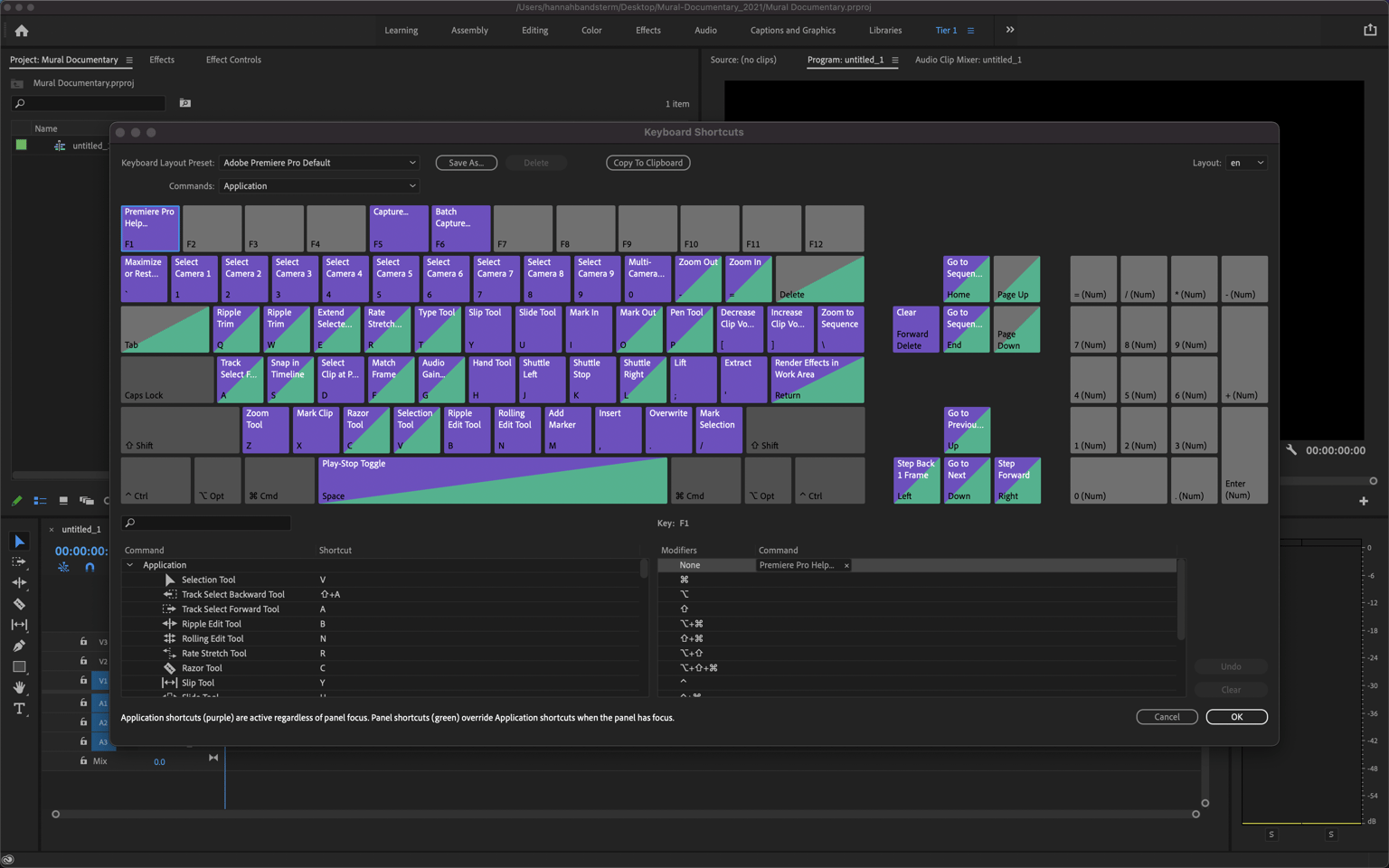Select the Razor tool in the Tools panel

19,604
